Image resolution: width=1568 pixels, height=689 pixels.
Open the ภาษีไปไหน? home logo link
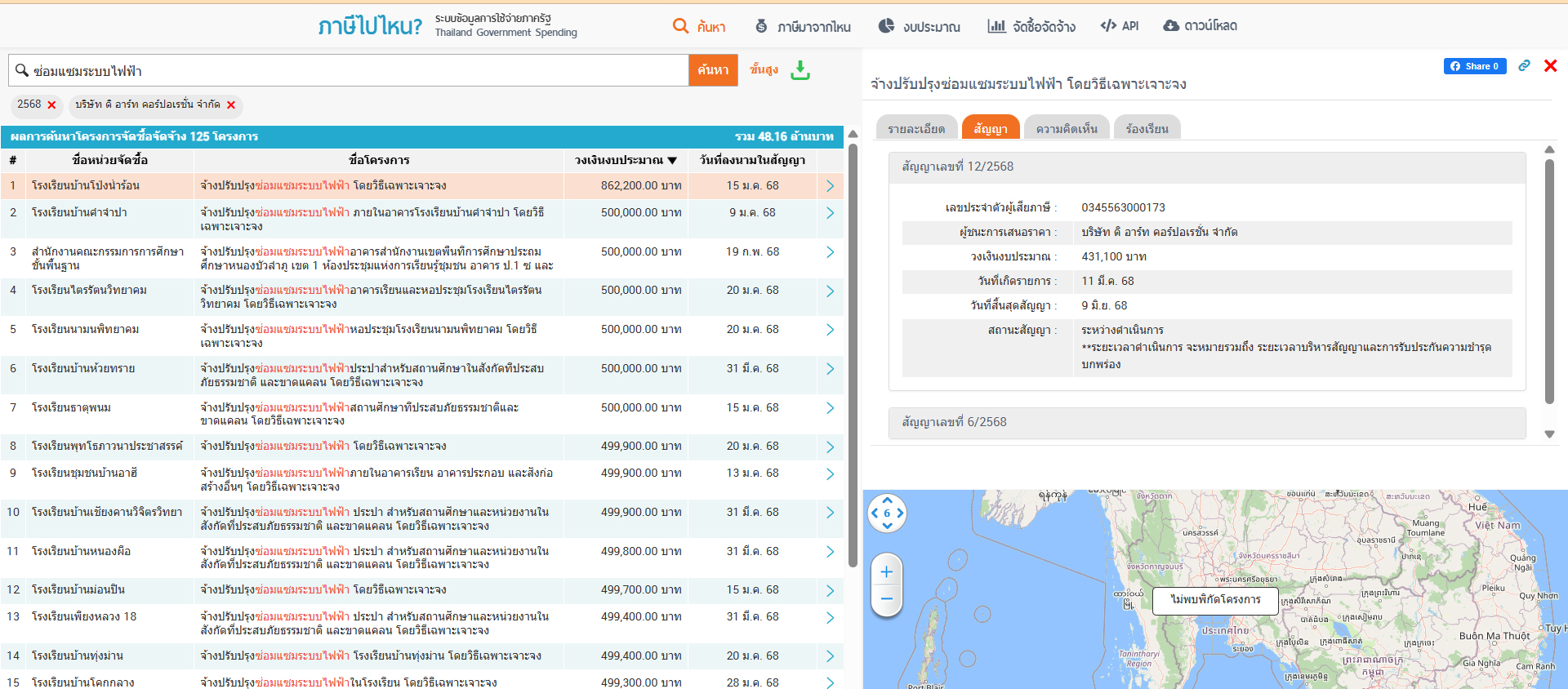click(x=370, y=26)
